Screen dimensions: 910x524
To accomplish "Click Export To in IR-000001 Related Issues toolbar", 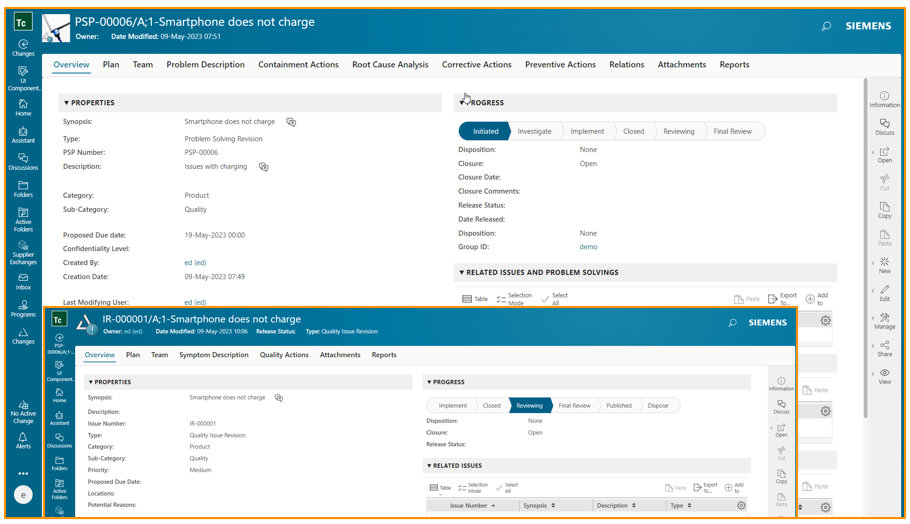I will pos(706,487).
